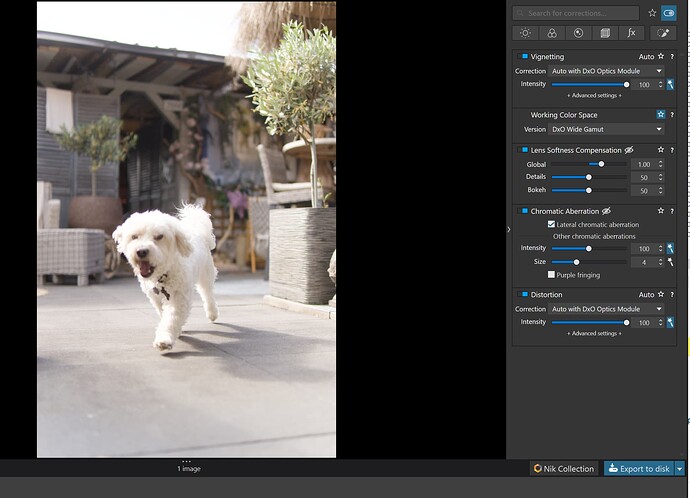Mark Vignetting as a favorite with its star
This screenshot has width=690, height=498.
(661, 56)
